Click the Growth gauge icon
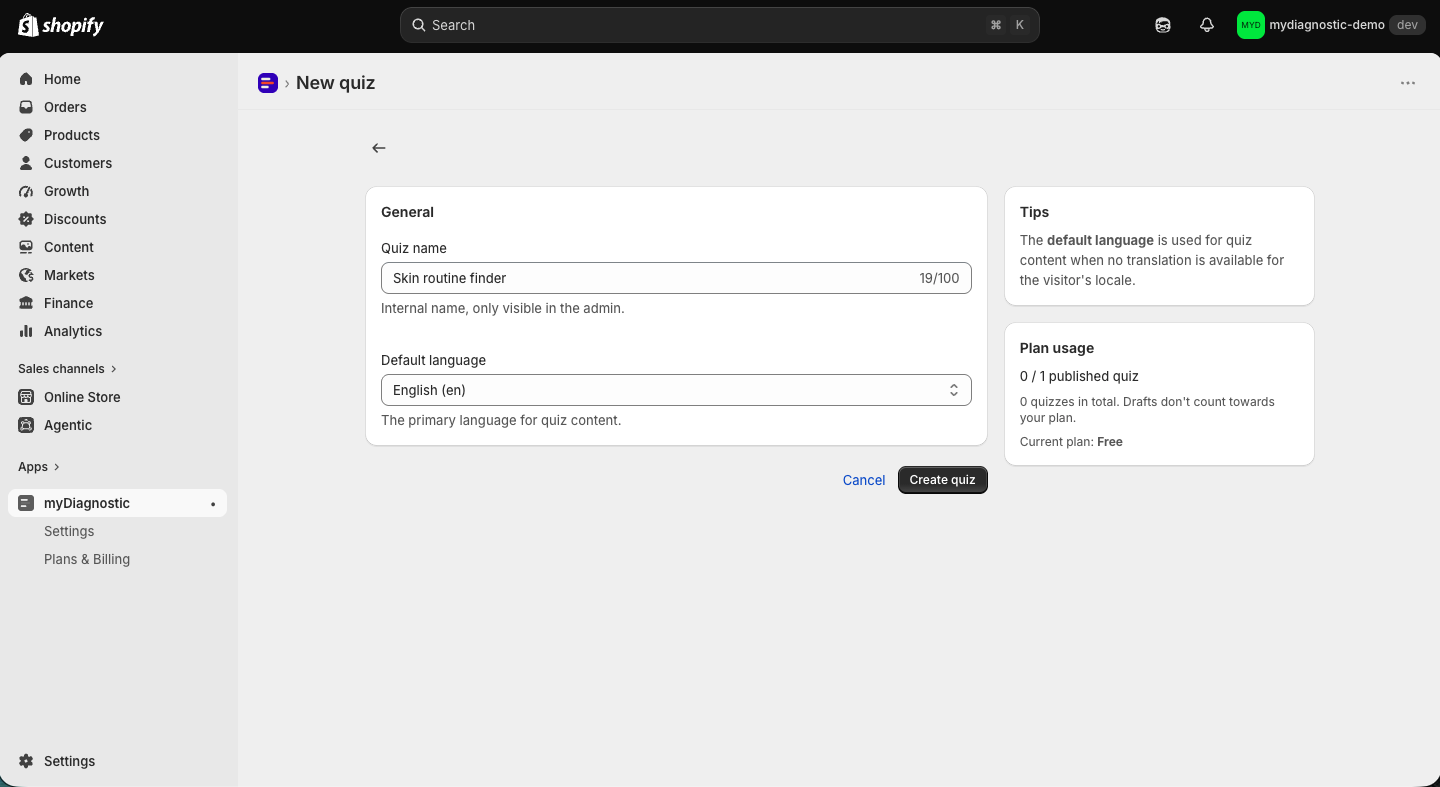 click(x=27, y=191)
